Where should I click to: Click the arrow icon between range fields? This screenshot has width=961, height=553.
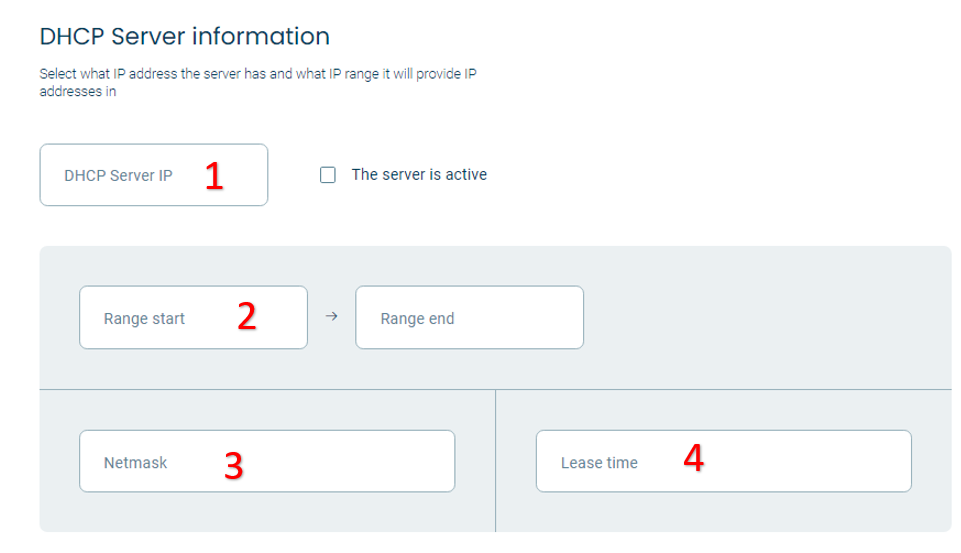(x=332, y=316)
